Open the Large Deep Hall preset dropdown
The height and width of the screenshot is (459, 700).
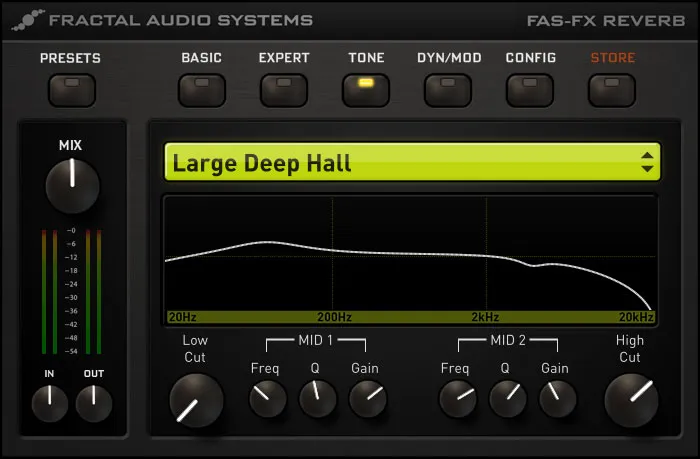(400, 163)
